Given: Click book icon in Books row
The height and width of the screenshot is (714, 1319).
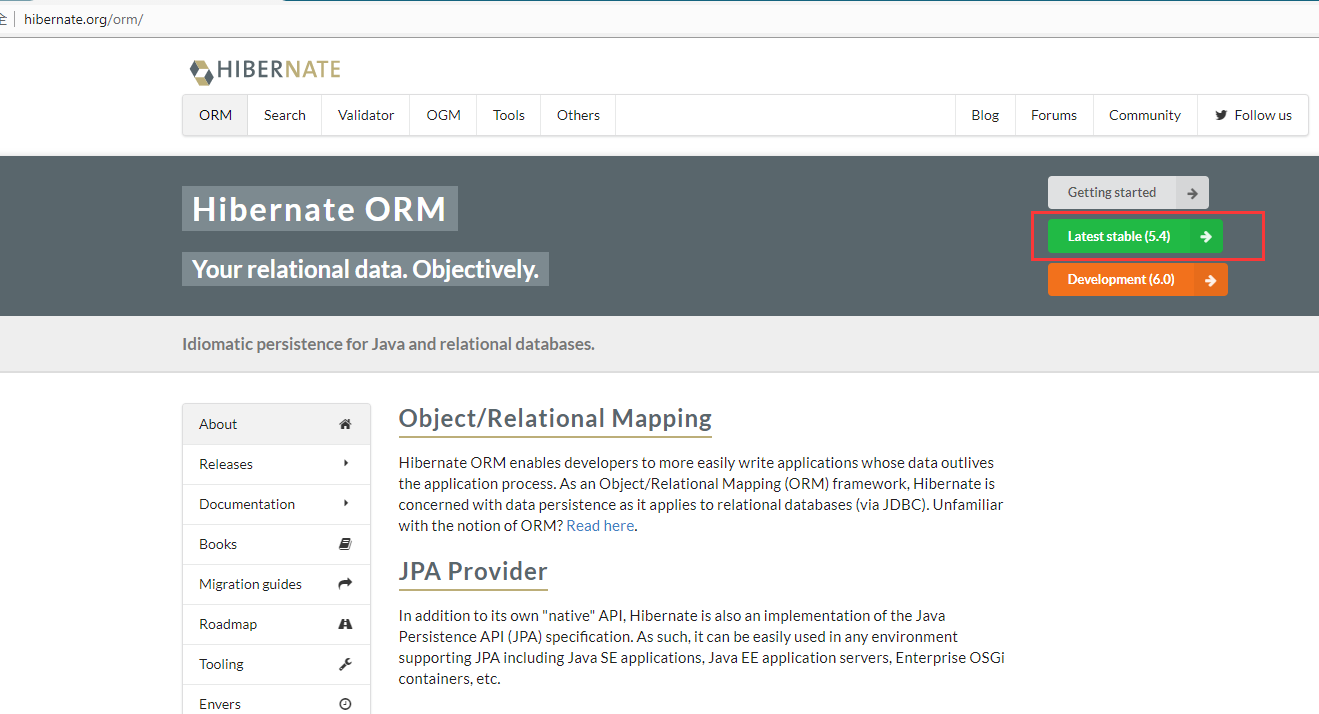Looking at the screenshot, I should 345,544.
